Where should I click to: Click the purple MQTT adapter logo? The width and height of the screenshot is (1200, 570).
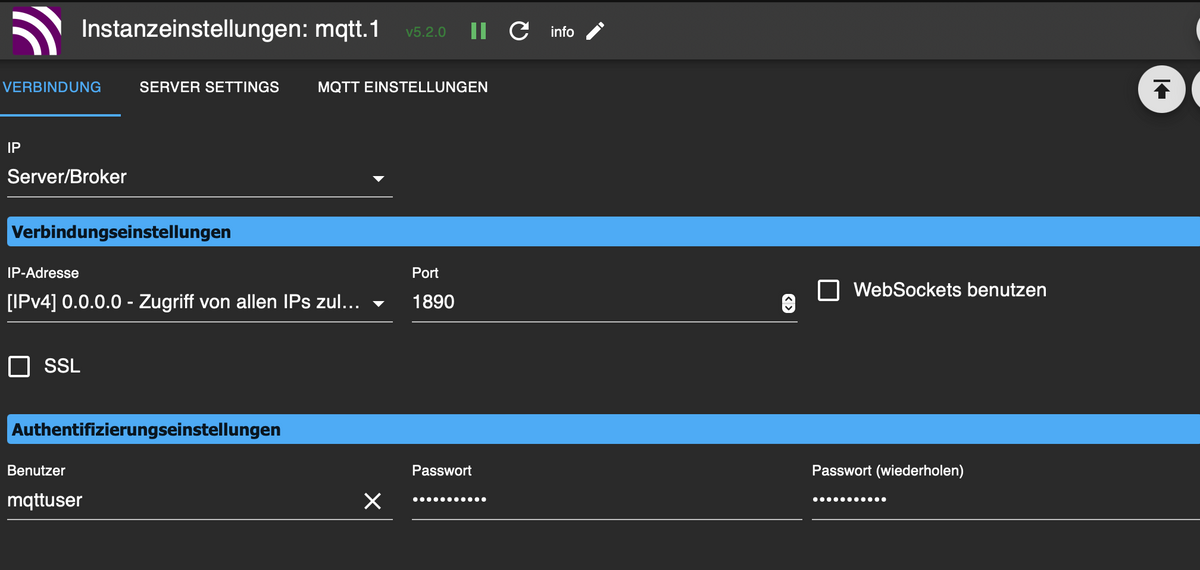coord(36,30)
